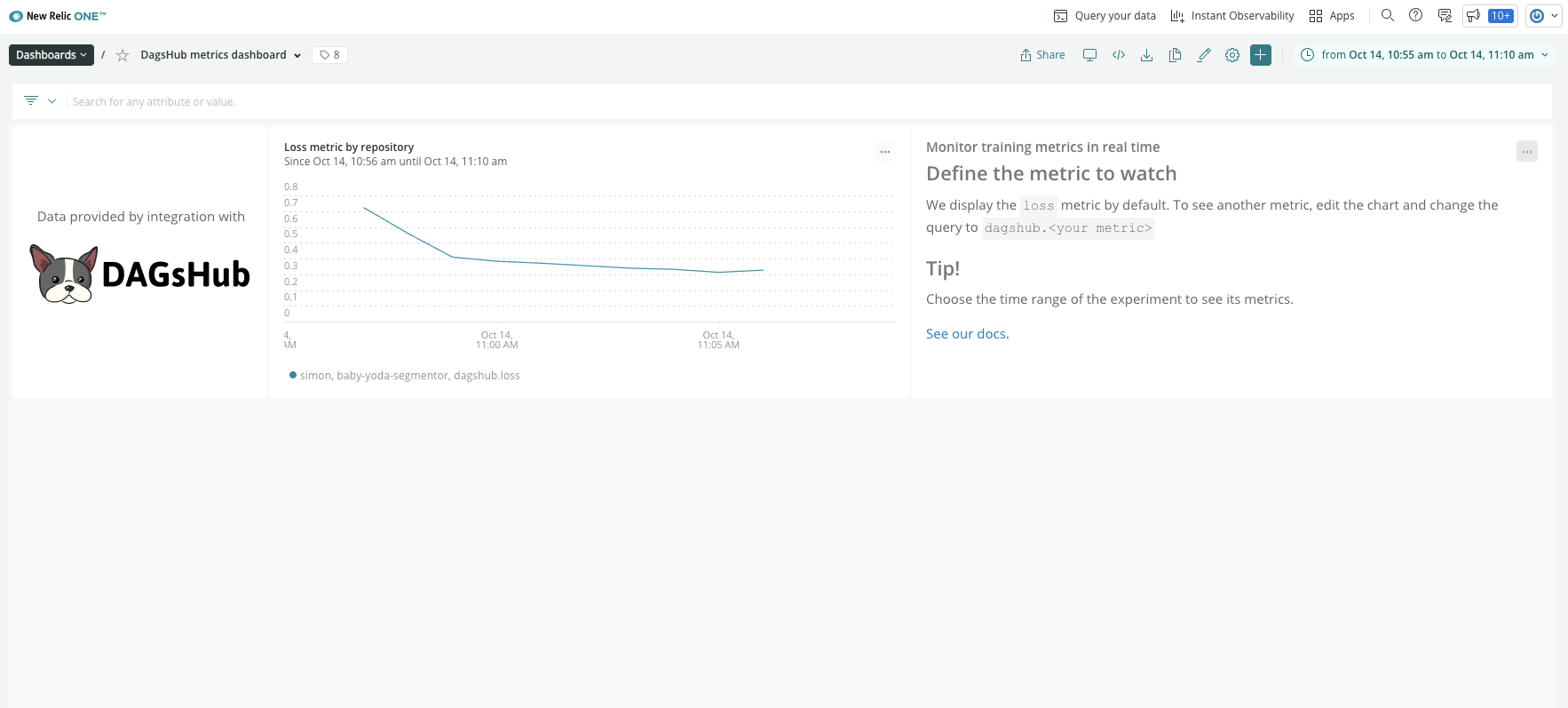
Task: Click the green plus add widget button
Action: (x=1261, y=55)
